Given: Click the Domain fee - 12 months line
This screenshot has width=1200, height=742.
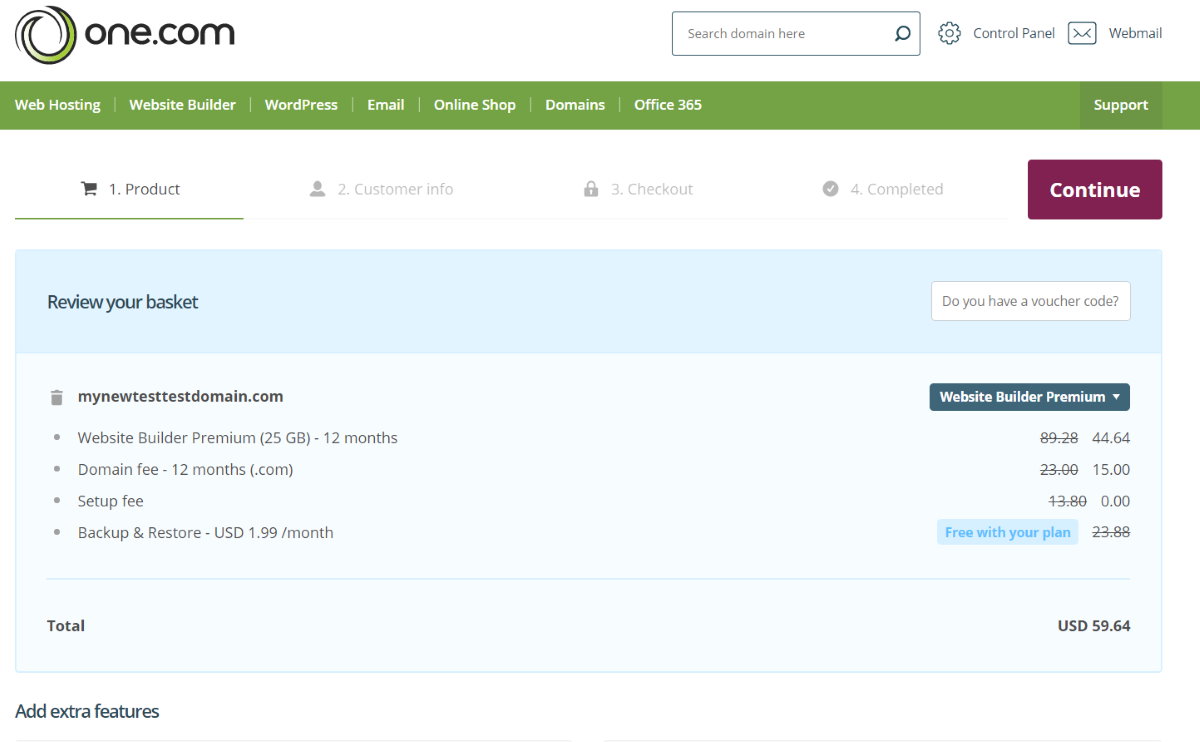Looking at the screenshot, I should (x=186, y=469).
